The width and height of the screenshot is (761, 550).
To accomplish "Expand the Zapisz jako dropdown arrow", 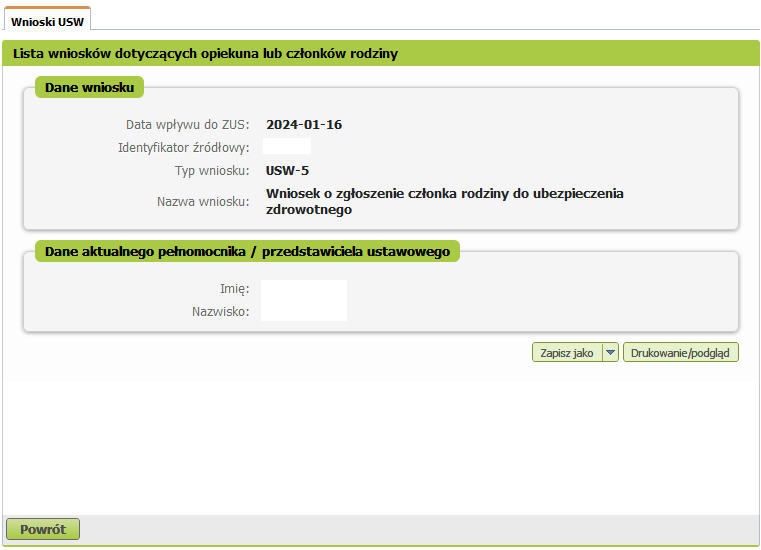I will click(x=611, y=353).
